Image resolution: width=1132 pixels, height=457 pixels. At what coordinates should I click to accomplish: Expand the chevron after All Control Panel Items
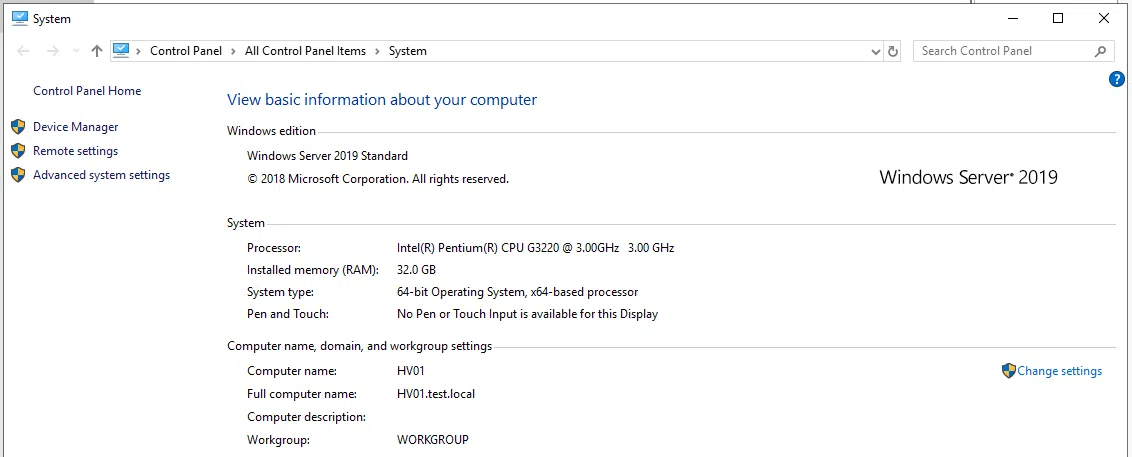pos(377,51)
